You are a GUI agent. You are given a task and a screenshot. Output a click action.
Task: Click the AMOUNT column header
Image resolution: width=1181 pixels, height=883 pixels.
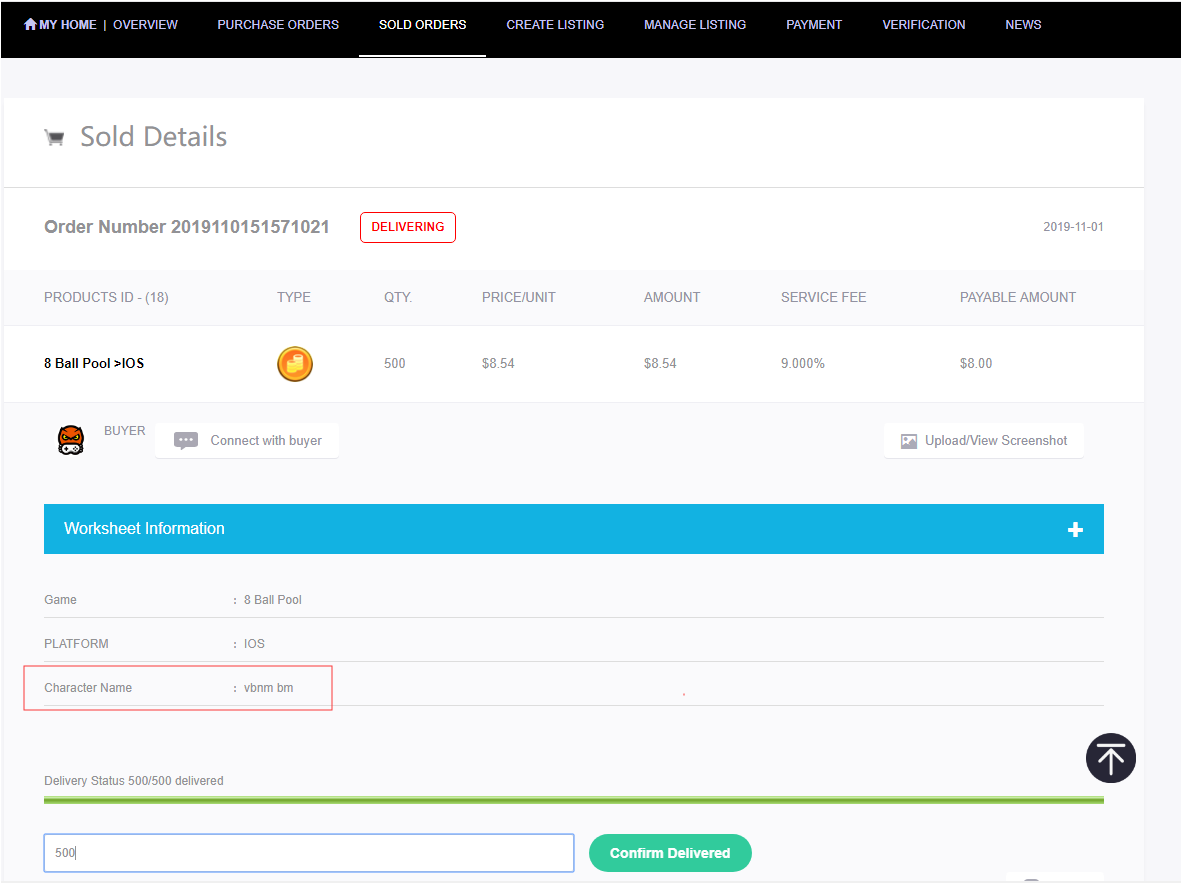click(x=672, y=298)
